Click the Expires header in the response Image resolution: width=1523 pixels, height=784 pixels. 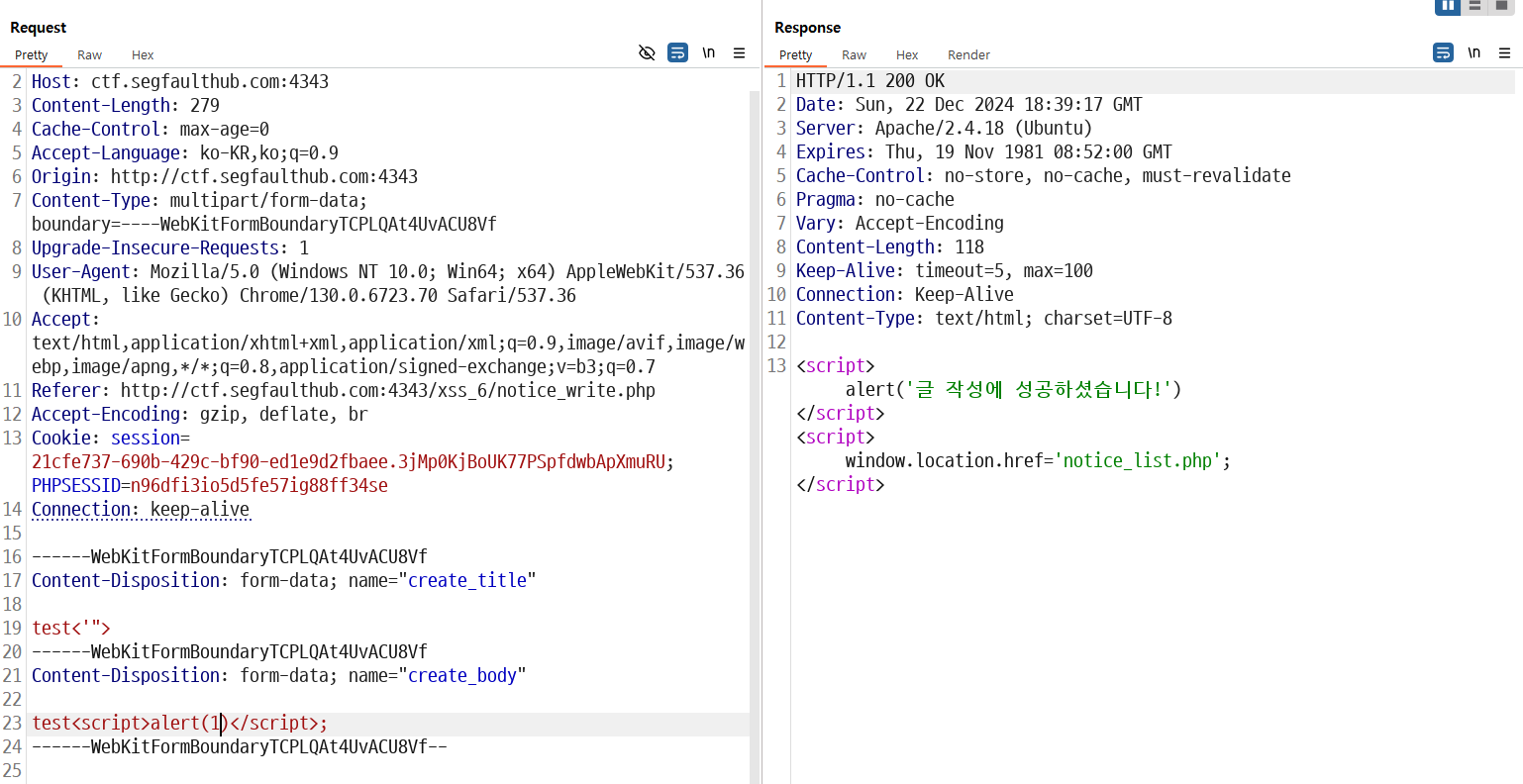click(984, 152)
